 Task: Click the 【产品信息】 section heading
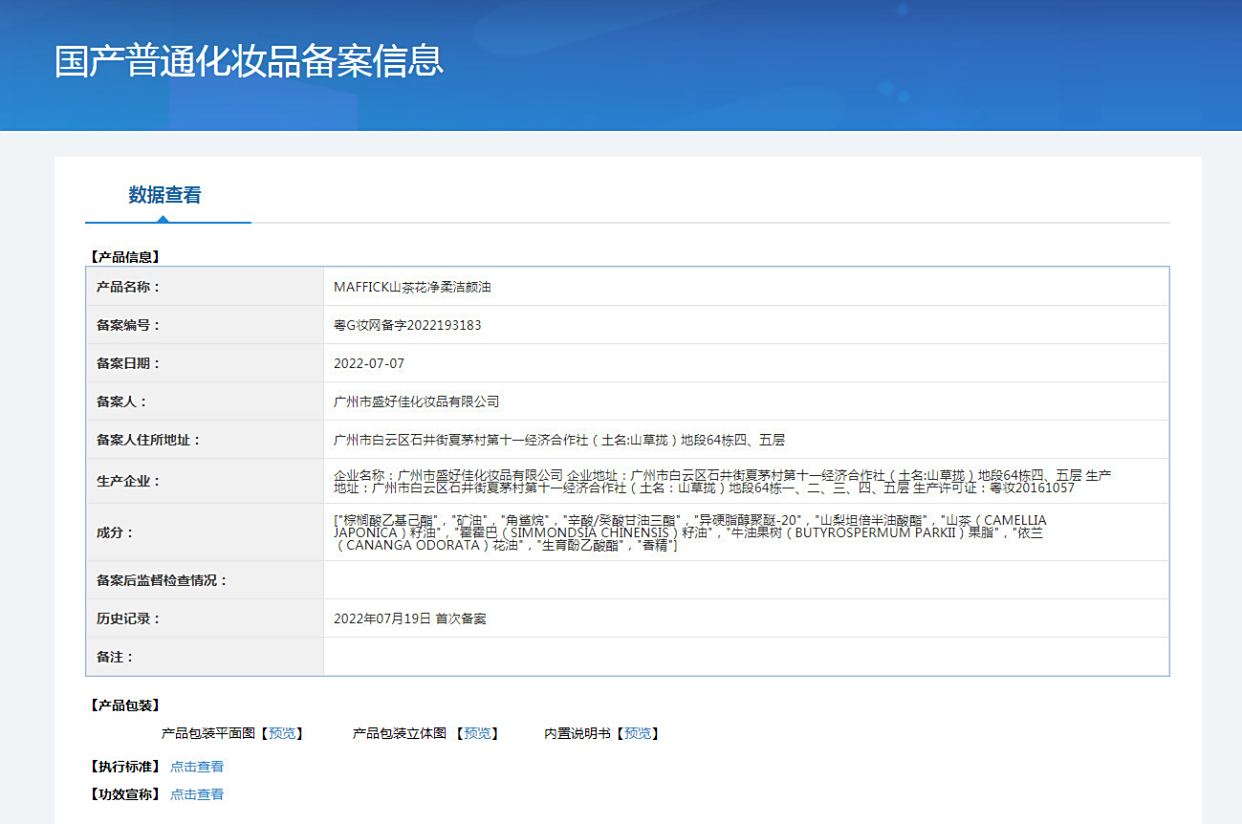click(124, 257)
